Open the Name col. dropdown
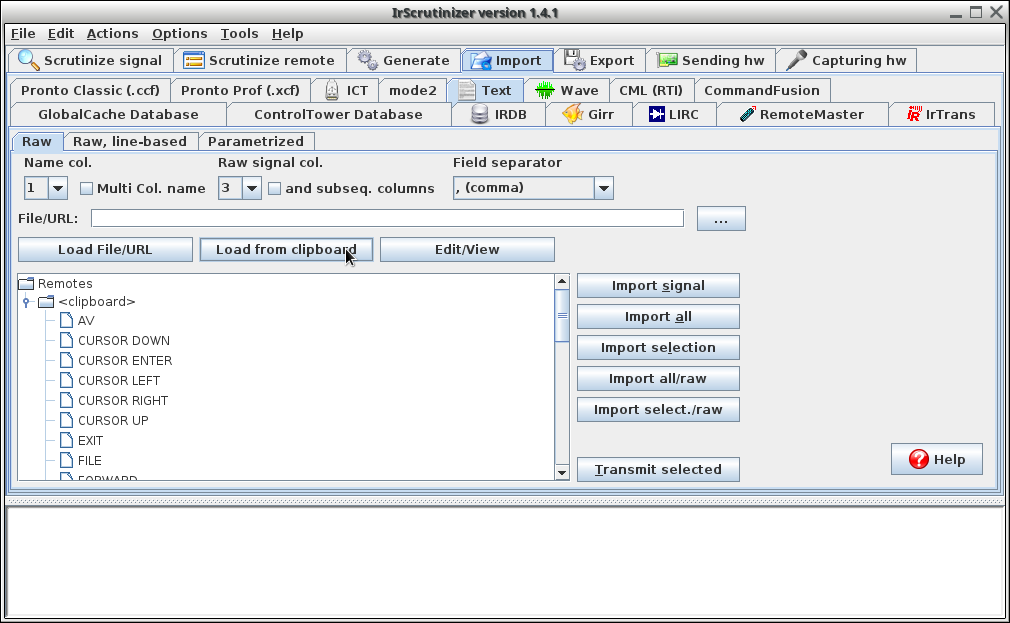This screenshot has width=1010, height=623. point(57,188)
